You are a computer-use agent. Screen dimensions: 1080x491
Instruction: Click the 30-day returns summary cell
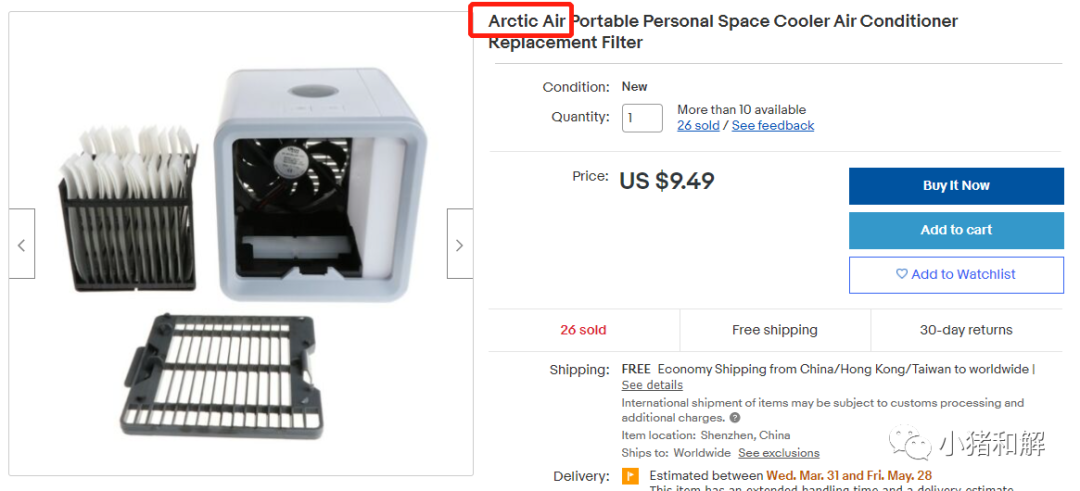[x=966, y=330]
